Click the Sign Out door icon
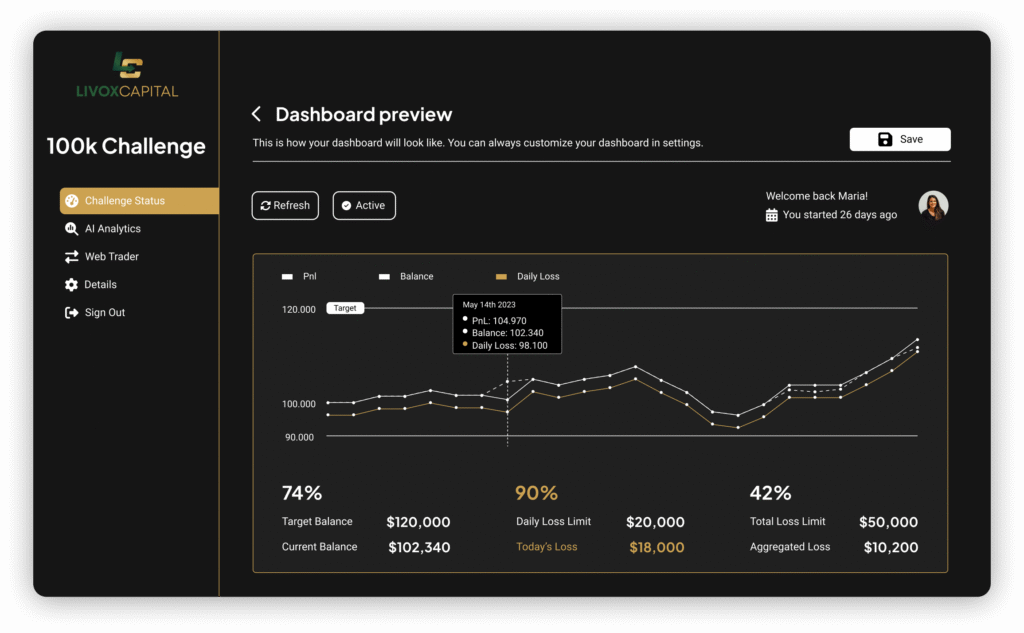The image size is (1024, 633). [71, 313]
